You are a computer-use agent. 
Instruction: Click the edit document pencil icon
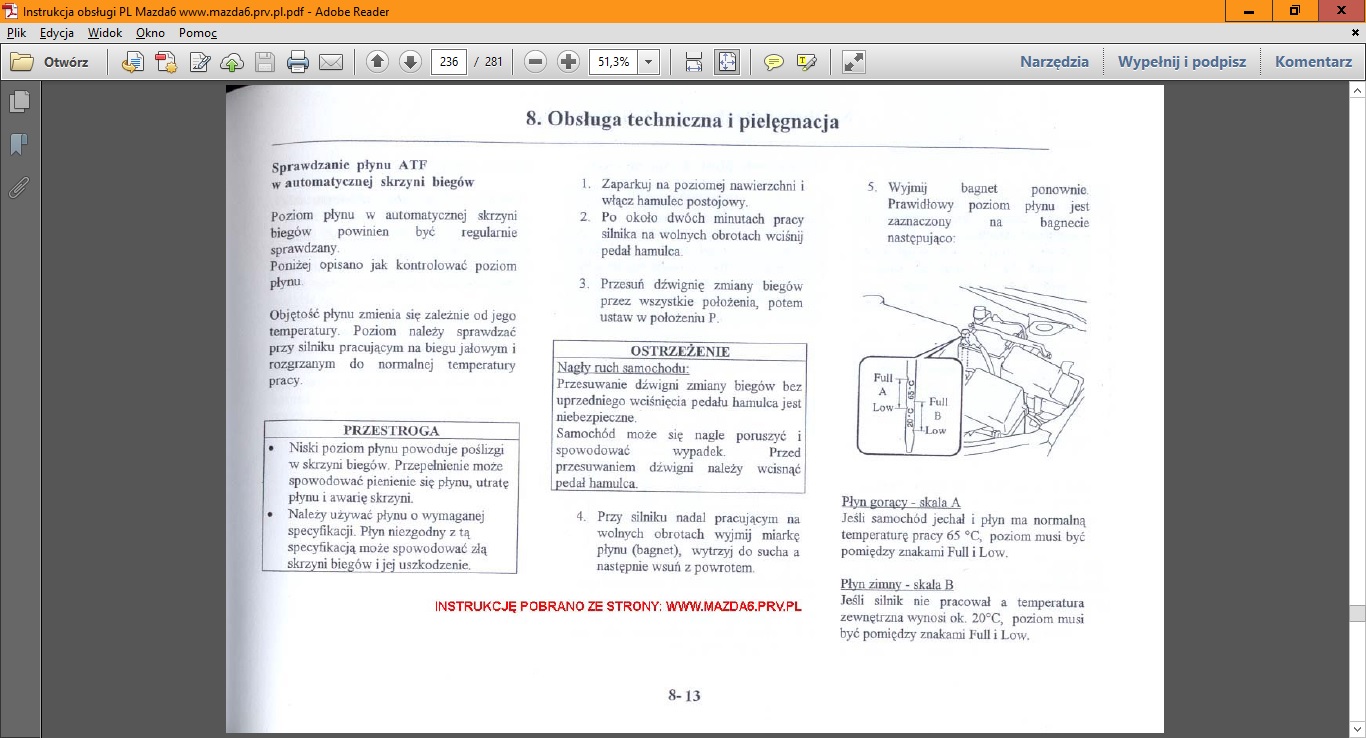(199, 62)
